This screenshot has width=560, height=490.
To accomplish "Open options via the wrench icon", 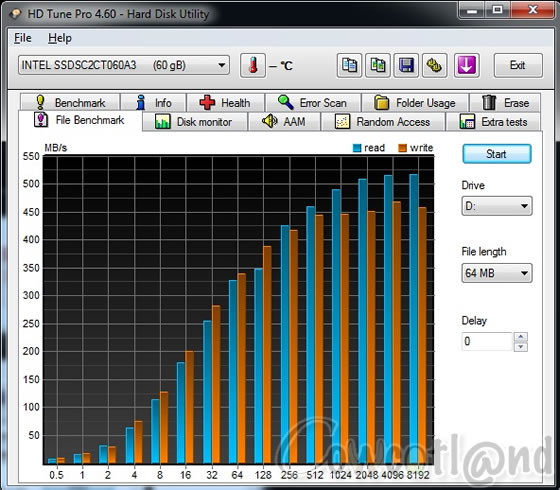I will click(434, 65).
